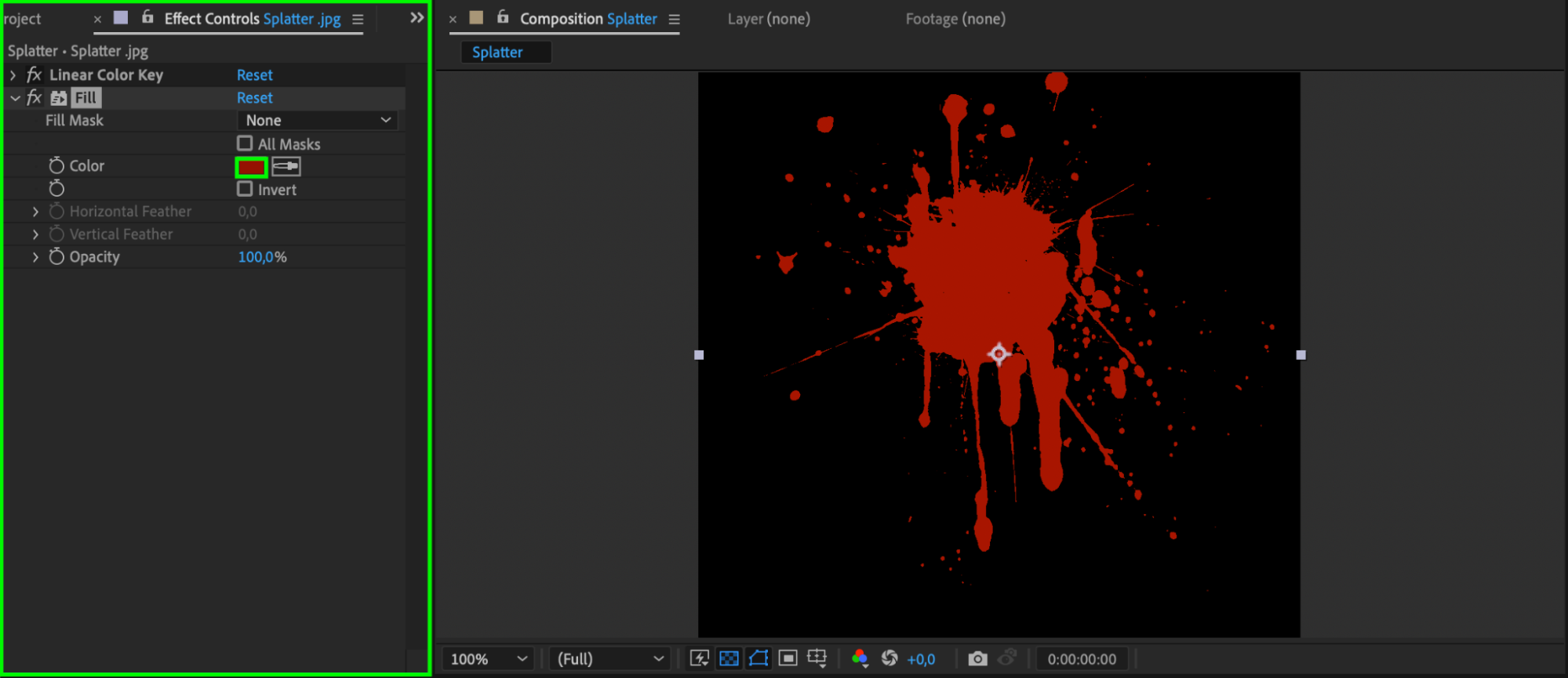Click the Region of Interest icon
The image size is (1568, 678).
pos(788,658)
